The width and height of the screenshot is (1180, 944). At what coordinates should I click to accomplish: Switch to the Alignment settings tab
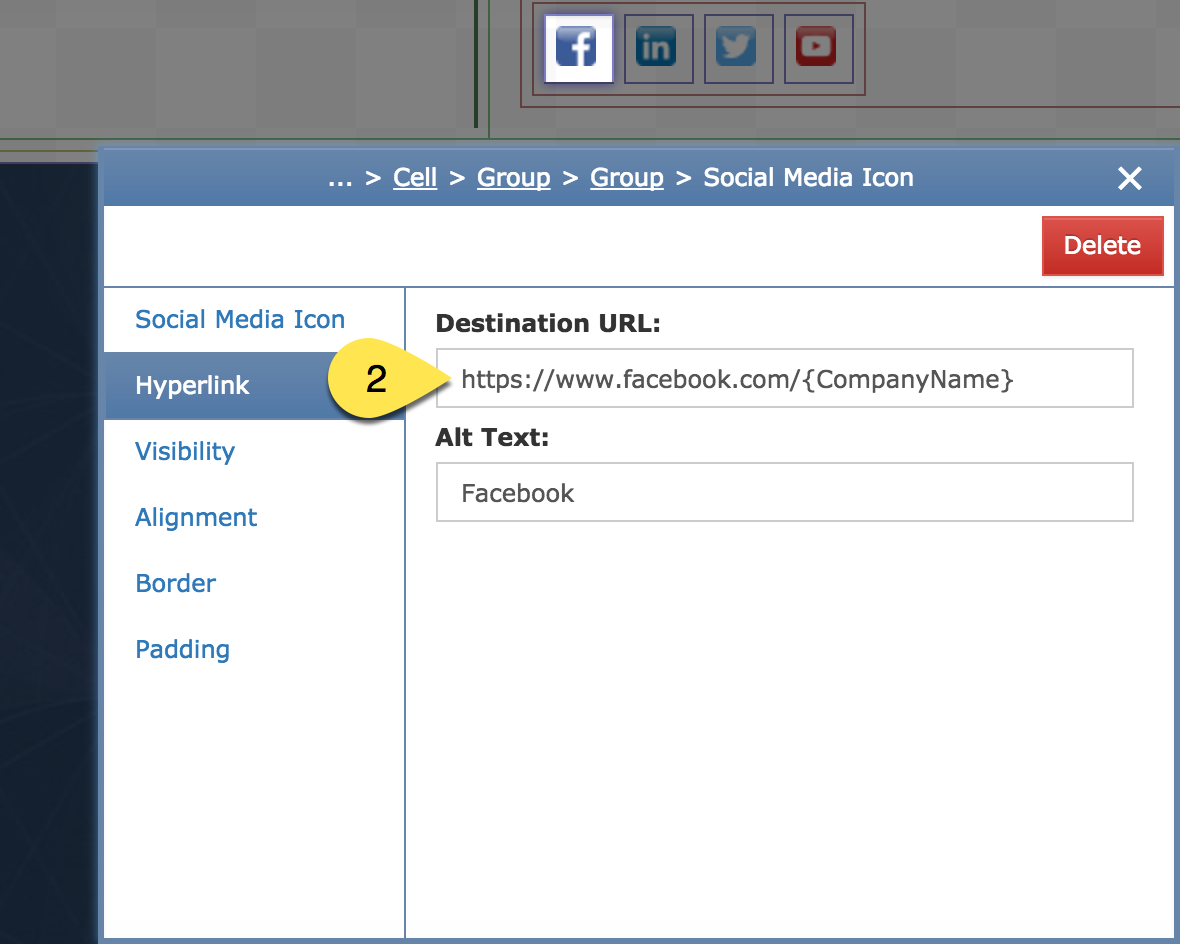click(196, 517)
